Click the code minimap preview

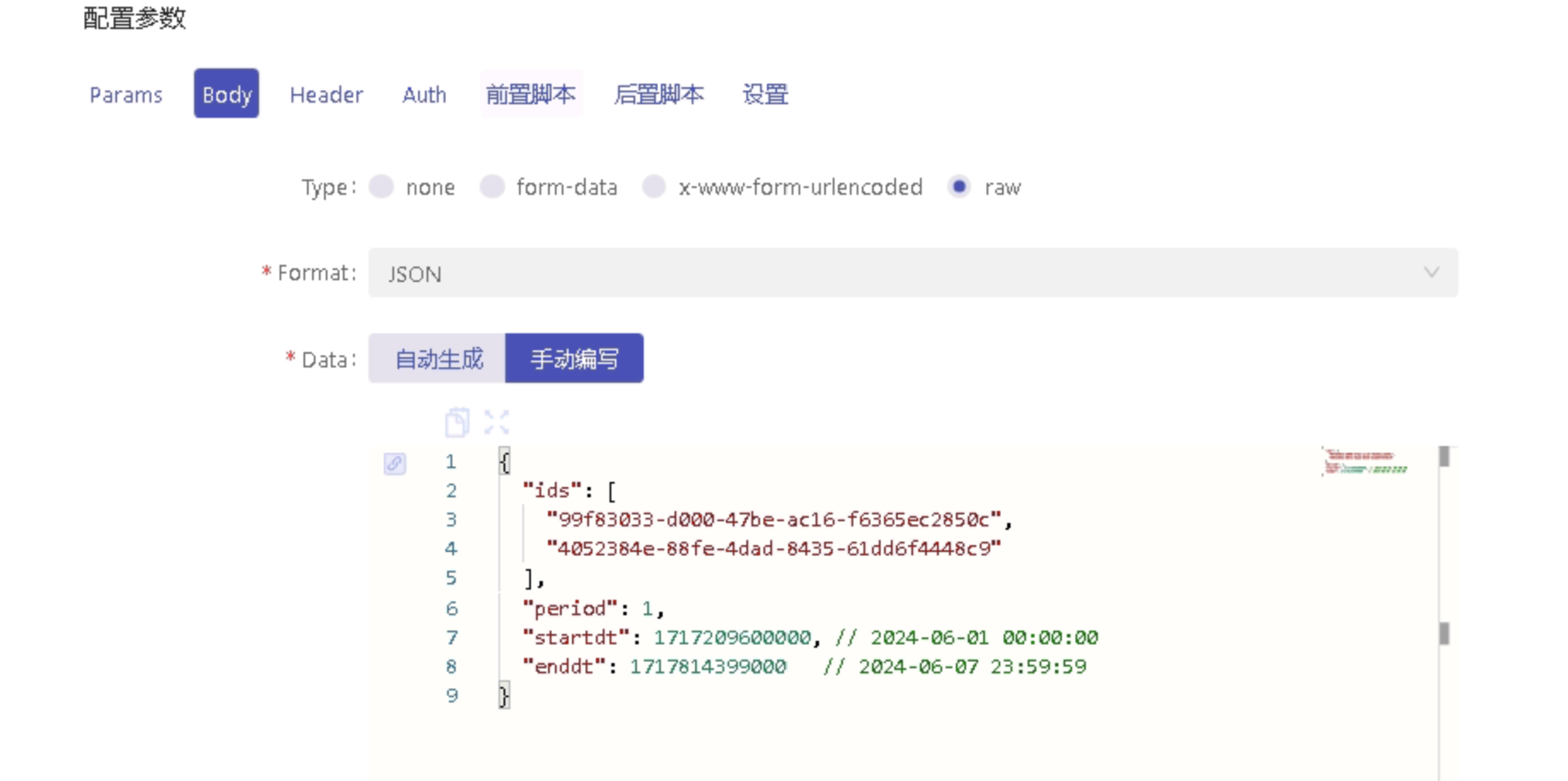pos(1365,461)
